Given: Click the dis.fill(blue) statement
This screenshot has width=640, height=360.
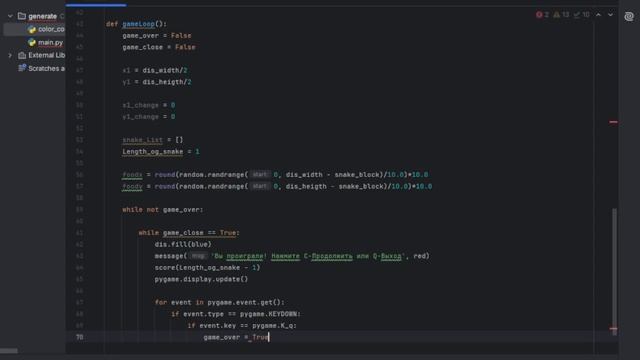Looking at the screenshot, I should pyautogui.click(x=183, y=244).
